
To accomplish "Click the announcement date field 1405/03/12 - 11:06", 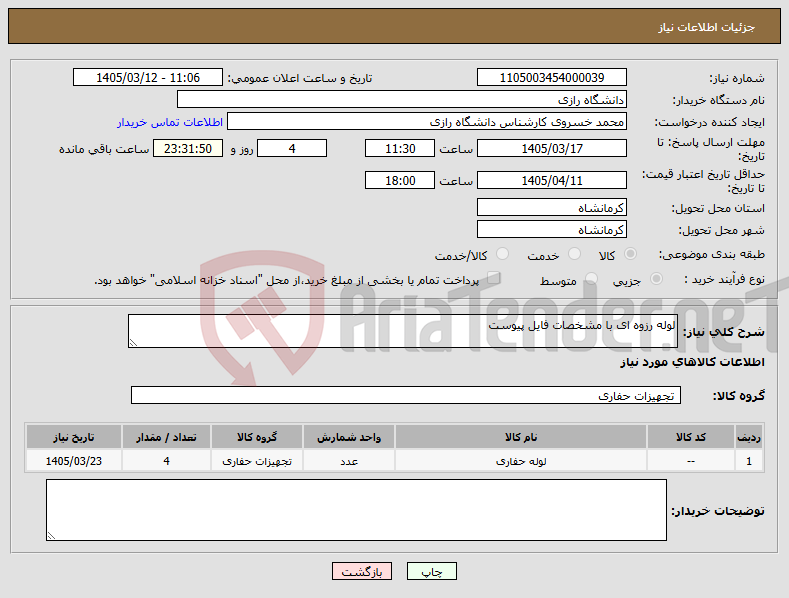I will [148, 78].
